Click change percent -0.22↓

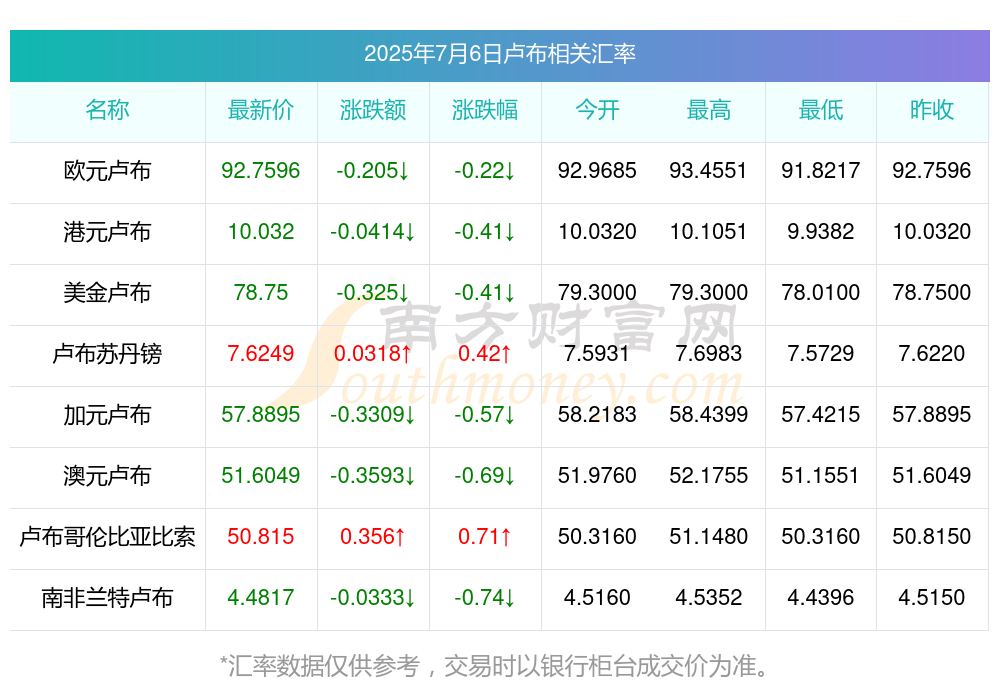coord(485,170)
